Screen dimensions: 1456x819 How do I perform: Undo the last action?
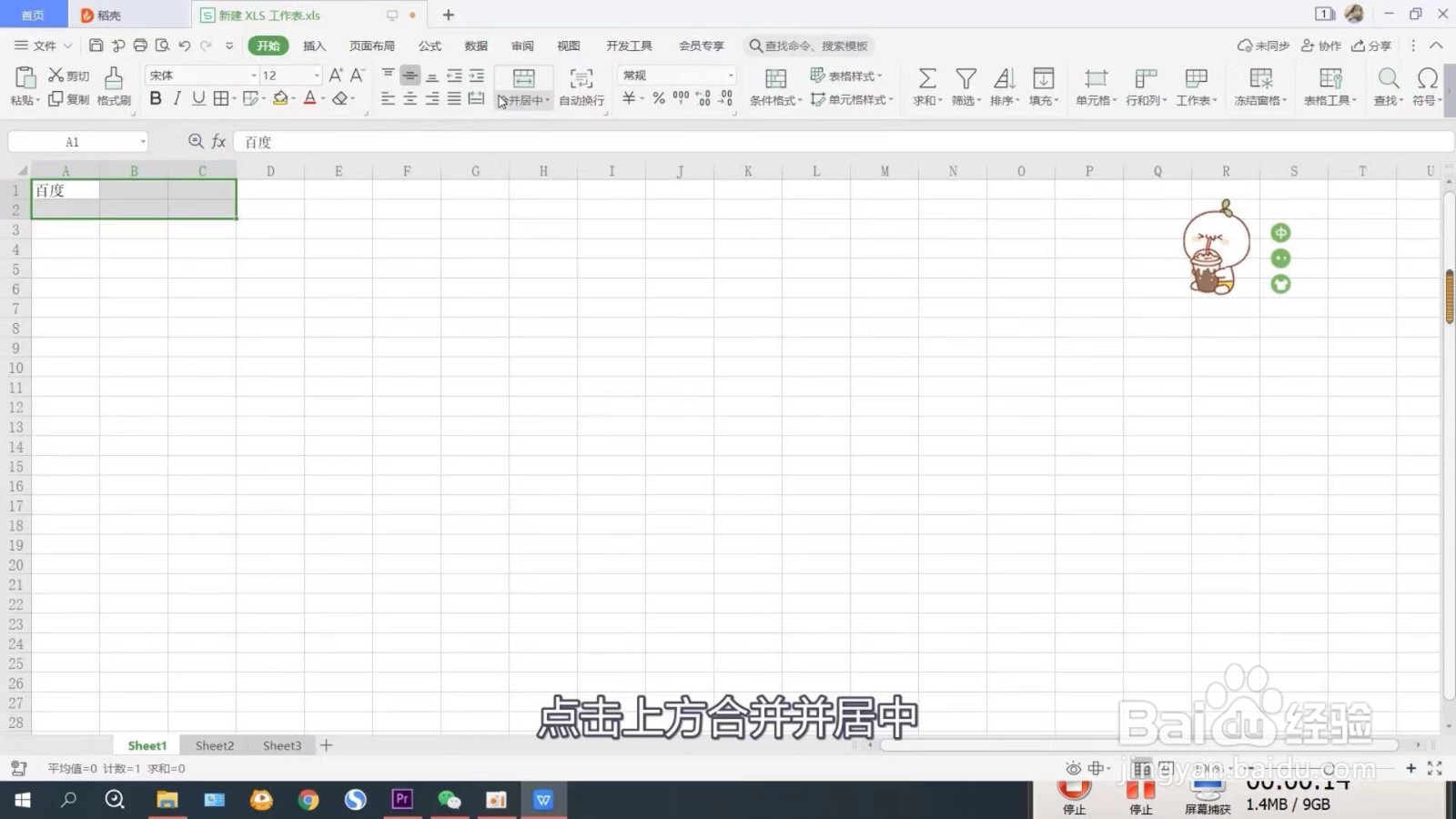click(185, 45)
